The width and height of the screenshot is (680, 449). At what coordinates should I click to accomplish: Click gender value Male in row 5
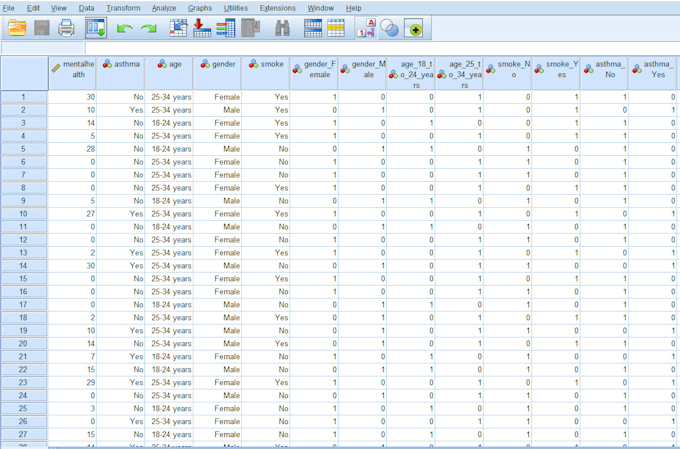click(218, 149)
